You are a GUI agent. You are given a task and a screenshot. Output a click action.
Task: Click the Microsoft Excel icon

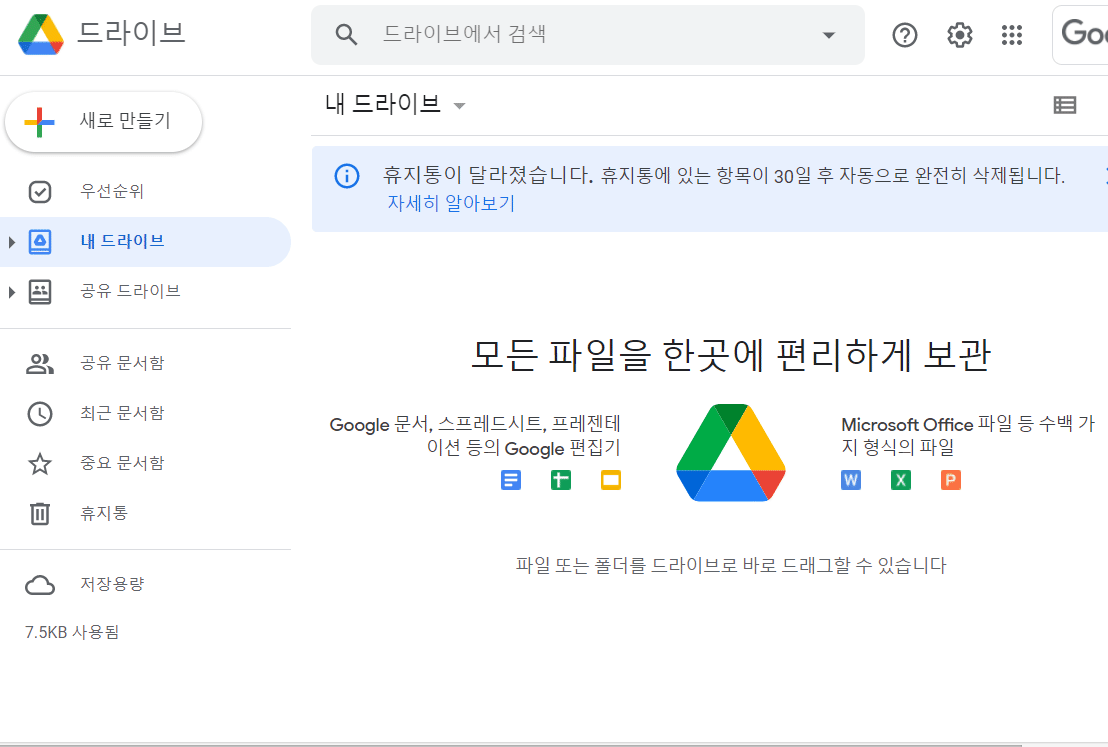tap(901, 481)
